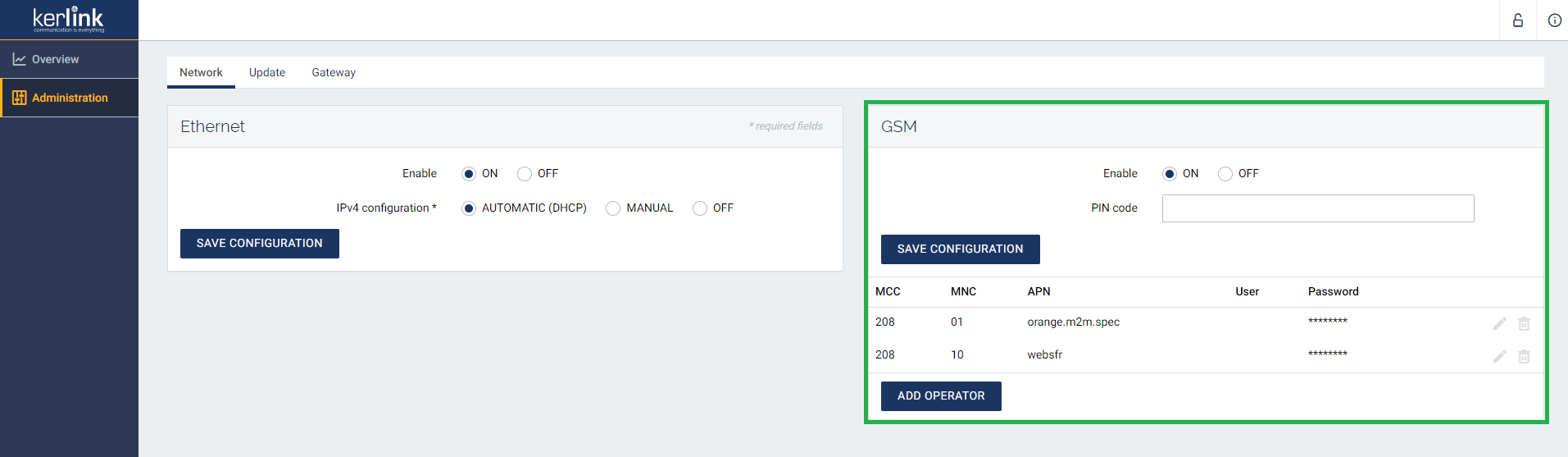Image resolution: width=1568 pixels, height=457 pixels.
Task: Click the Kerlink logo
Action: [69, 20]
